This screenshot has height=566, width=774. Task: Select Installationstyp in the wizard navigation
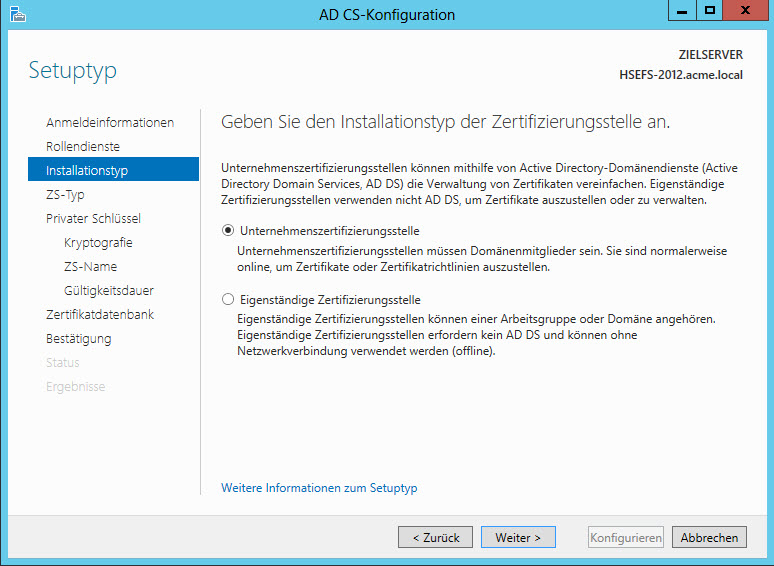tap(114, 170)
